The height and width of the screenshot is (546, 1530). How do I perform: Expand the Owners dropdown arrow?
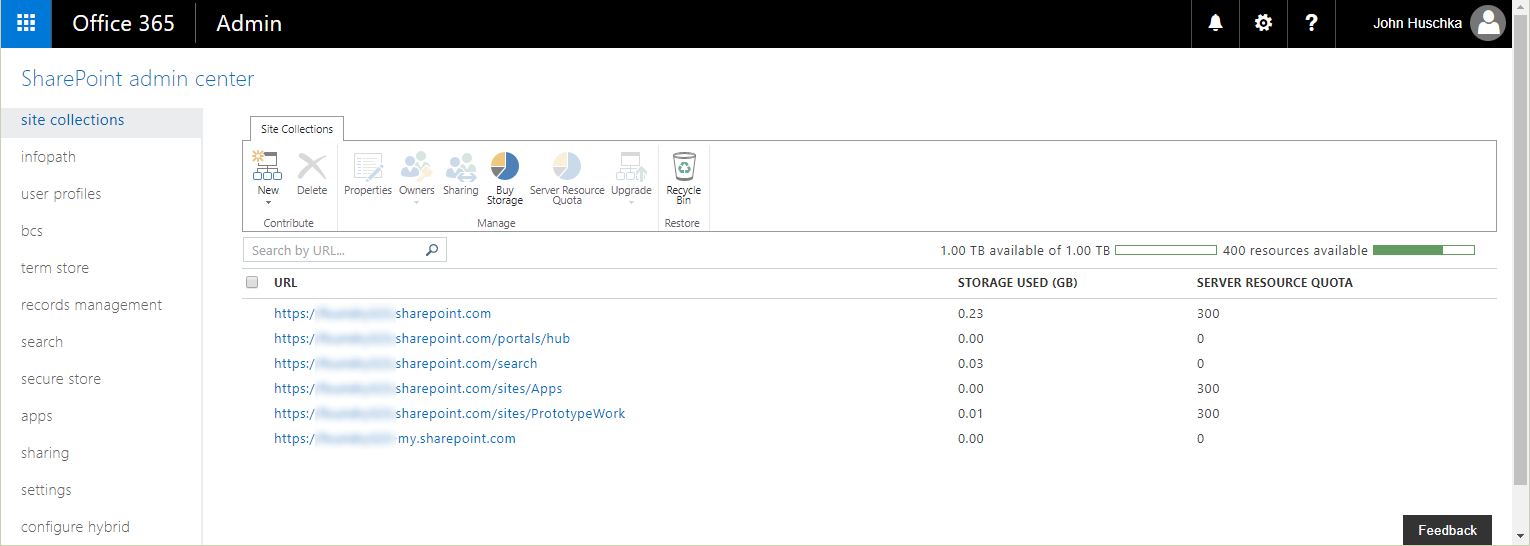(416, 203)
